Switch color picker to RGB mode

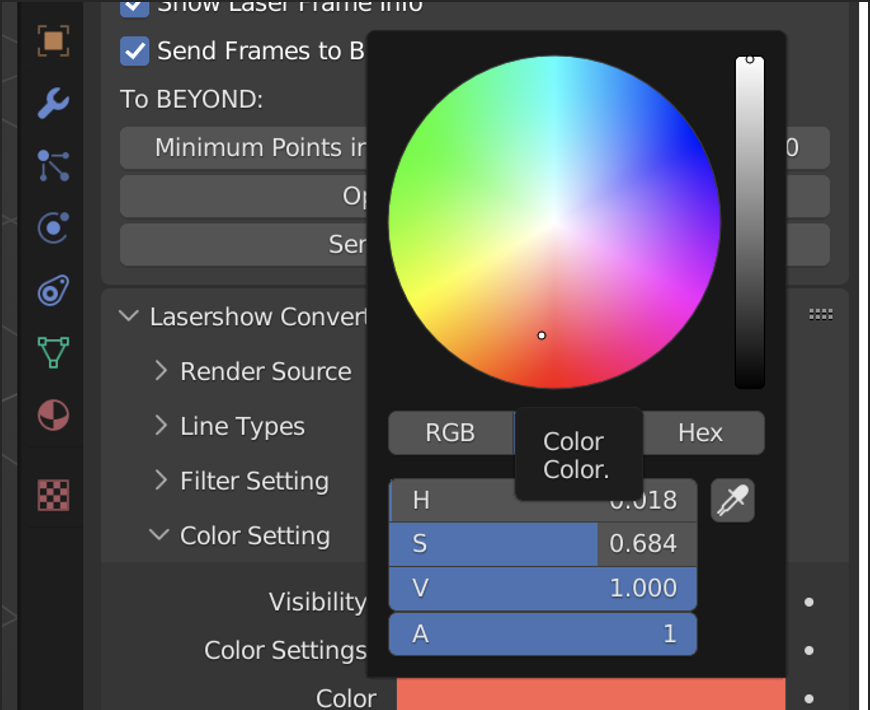coord(450,433)
